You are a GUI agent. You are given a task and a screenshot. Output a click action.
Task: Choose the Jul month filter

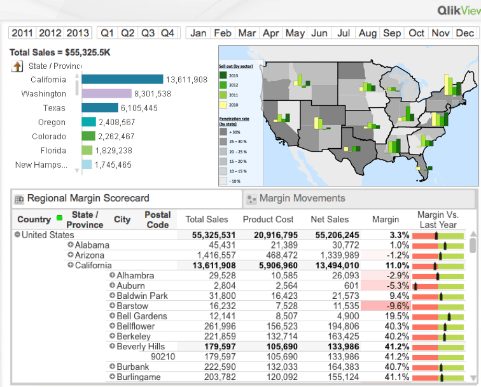[x=343, y=33]
